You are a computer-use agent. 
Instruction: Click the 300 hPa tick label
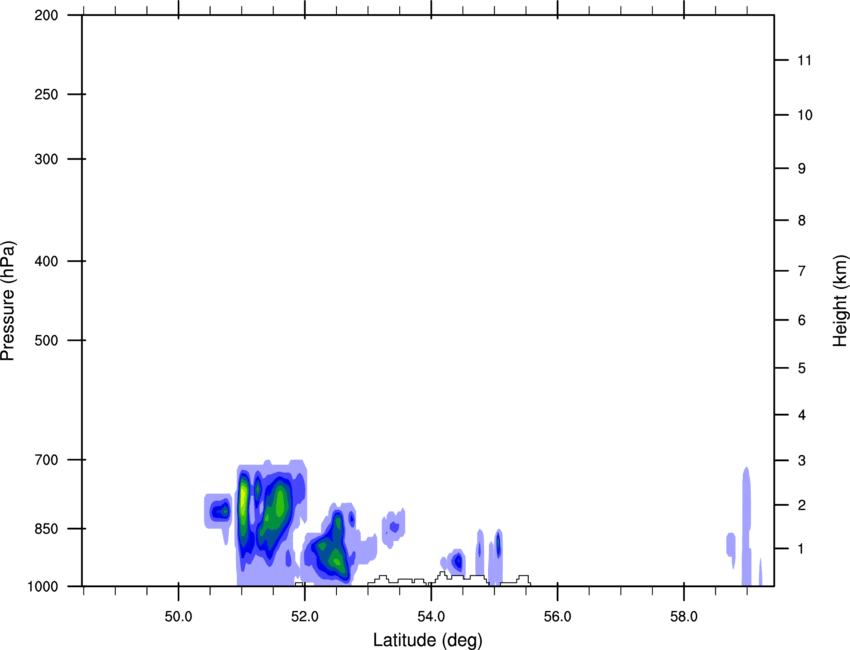(46, 160)
